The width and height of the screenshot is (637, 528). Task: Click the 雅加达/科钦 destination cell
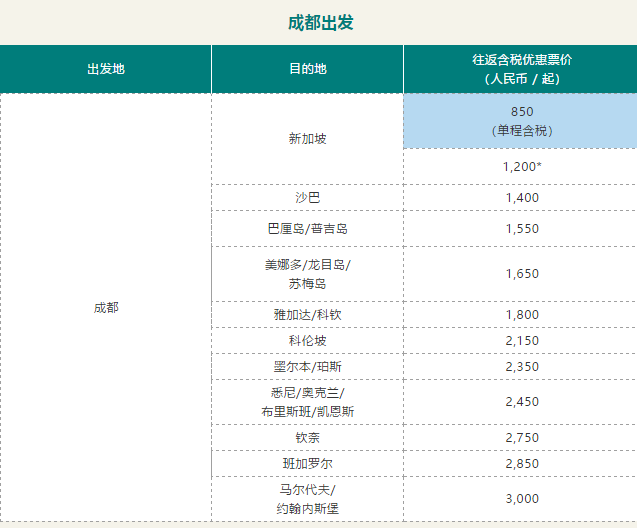(x=307, y=315)
